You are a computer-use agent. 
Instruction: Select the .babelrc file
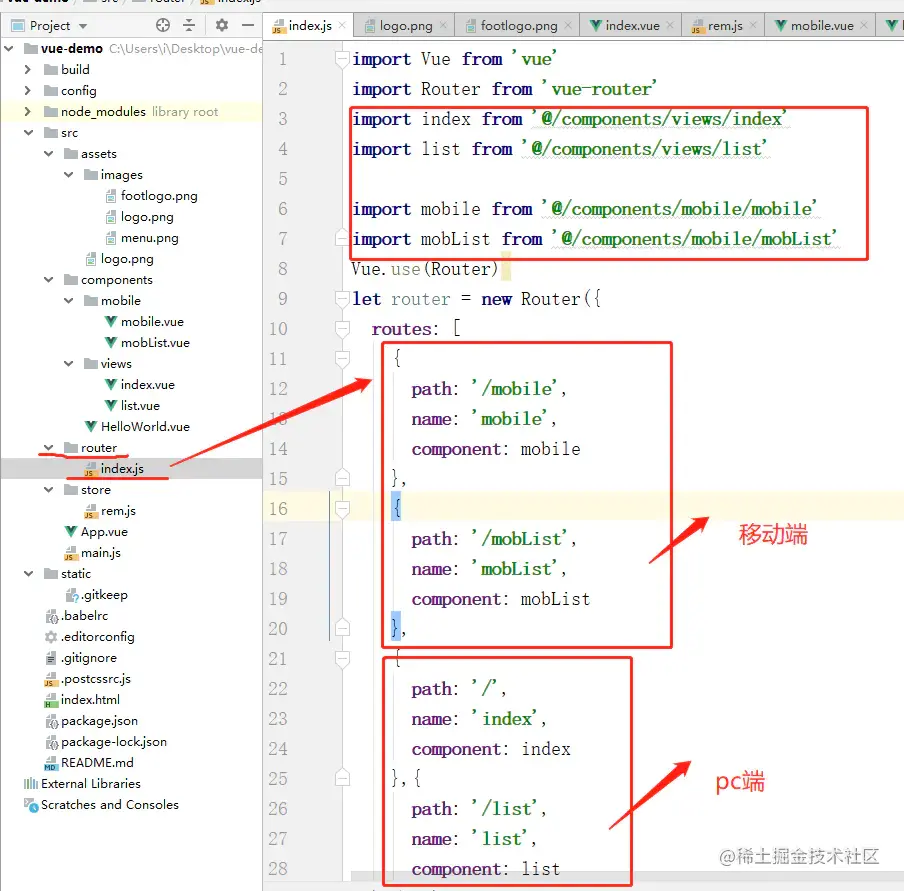point(76,616)
